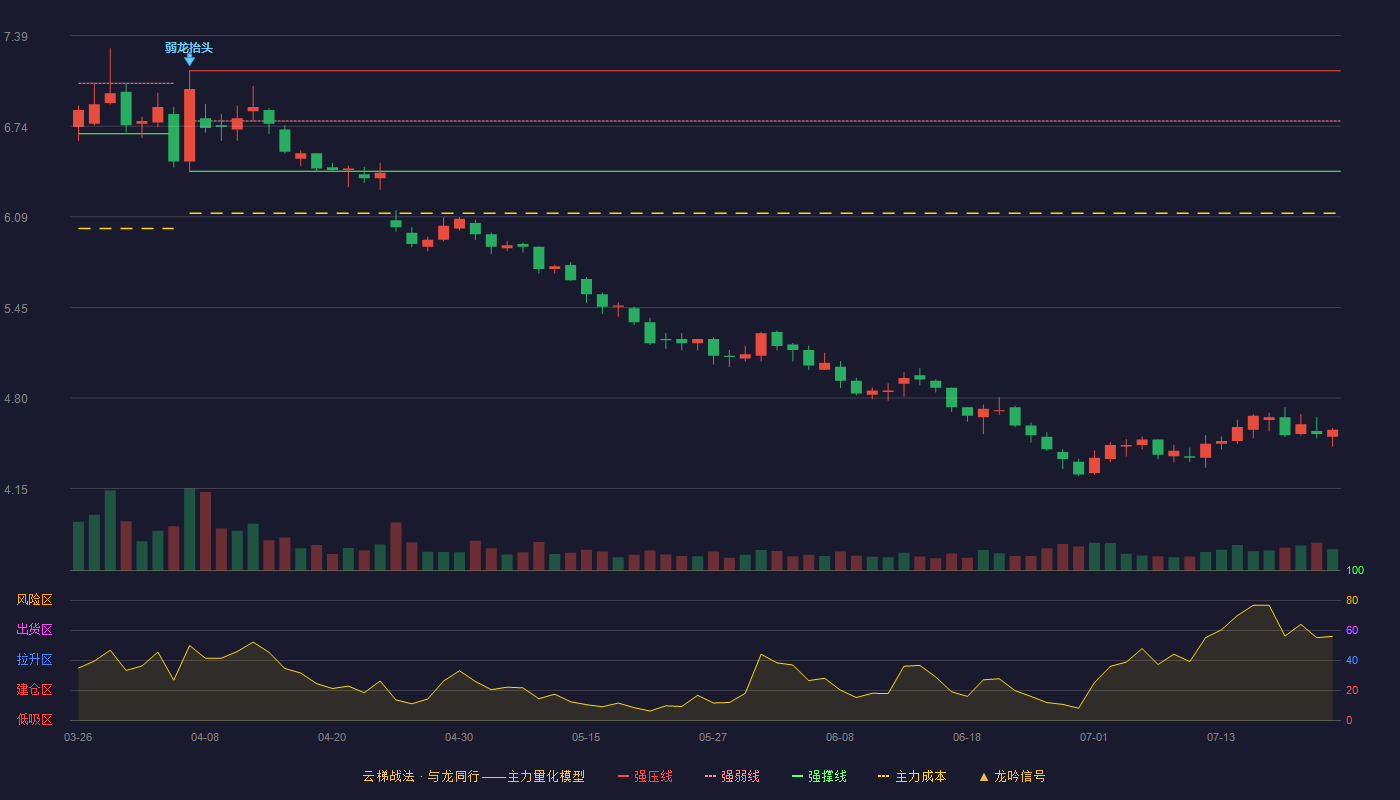Screen dimensions: 1400x800
Task: Click the 06-08 date label
Action: (840, 737)
